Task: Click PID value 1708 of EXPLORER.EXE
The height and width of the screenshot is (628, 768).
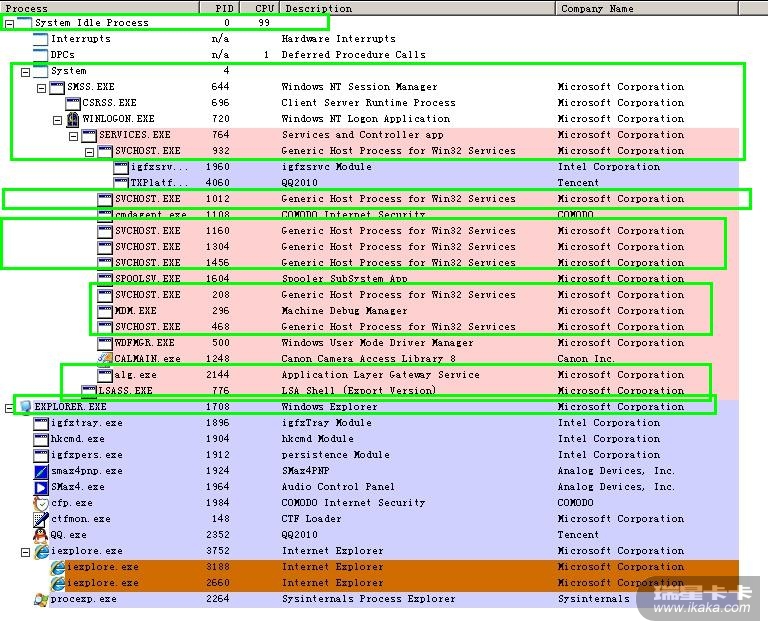Action: pyautogui.click(x=217, y=407)
